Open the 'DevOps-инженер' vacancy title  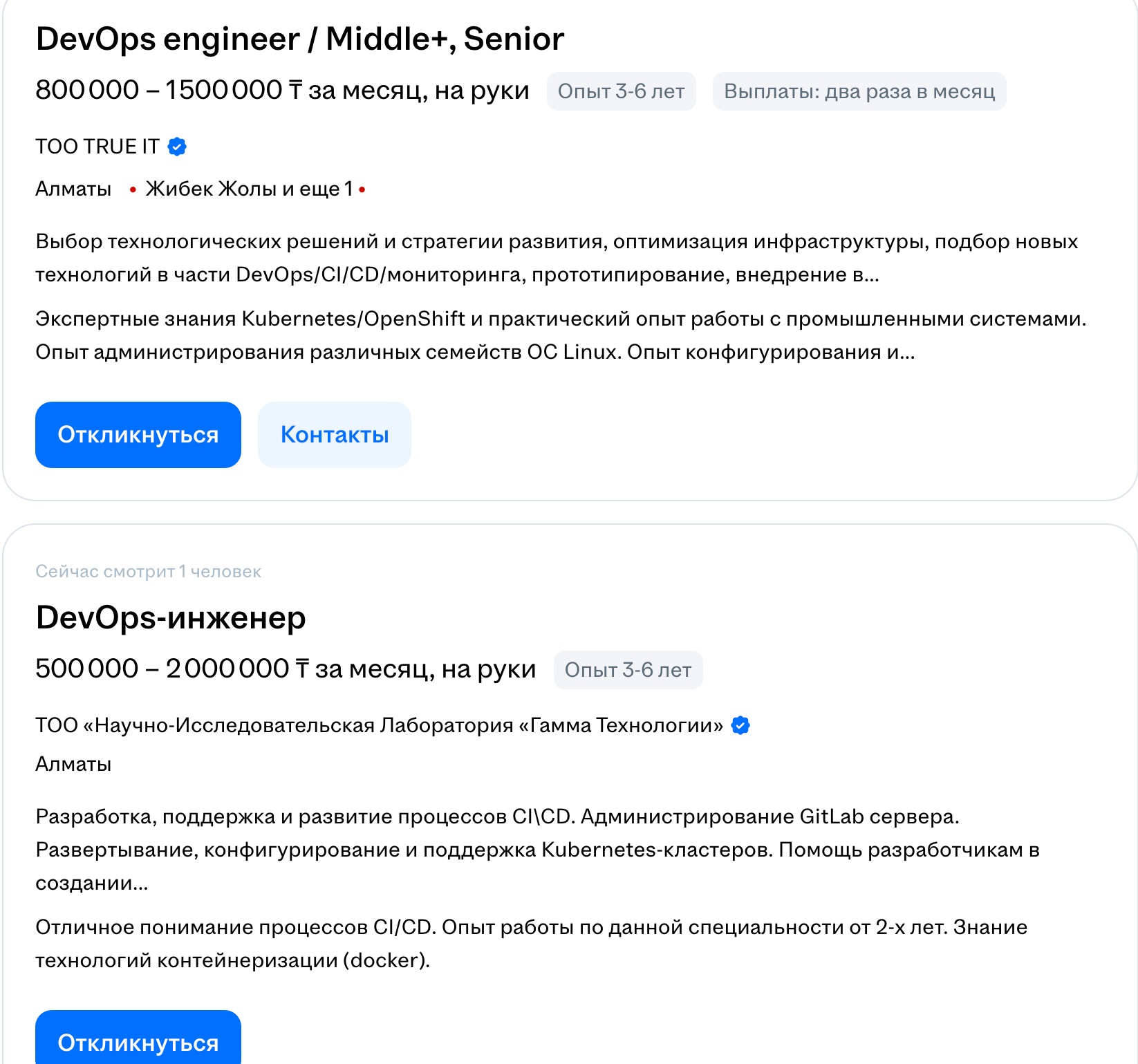tap(170, 617)
